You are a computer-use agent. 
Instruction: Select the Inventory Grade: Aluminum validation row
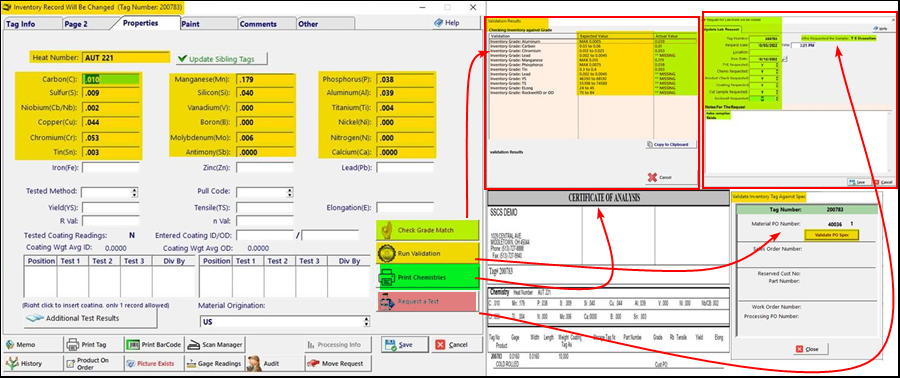[592, 41]
